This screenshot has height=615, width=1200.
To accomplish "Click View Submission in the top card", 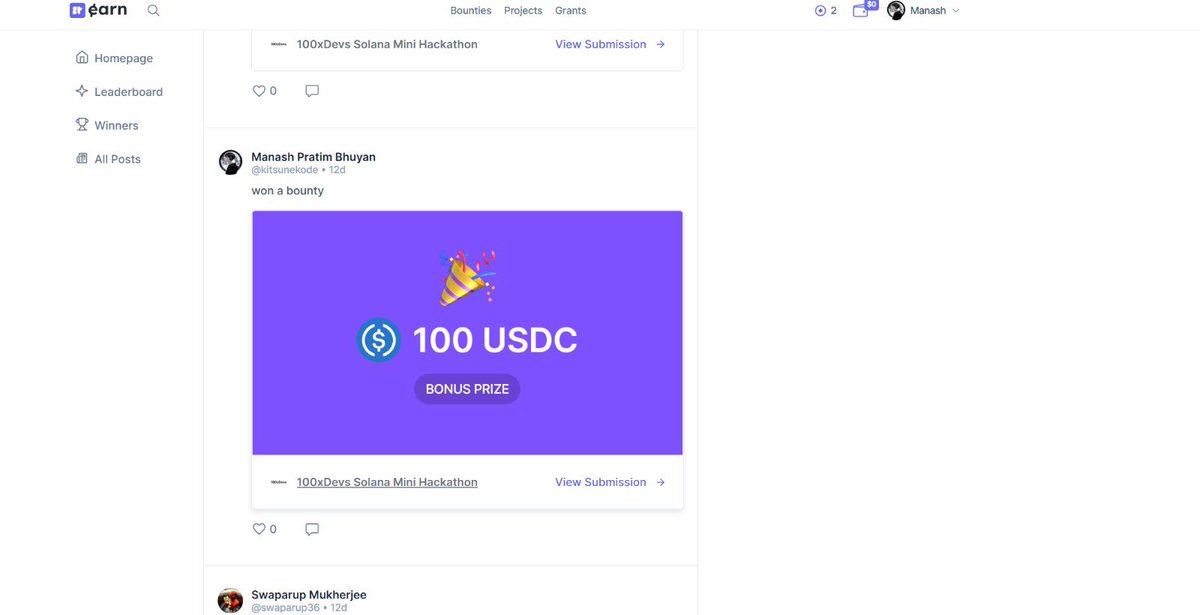I will coord(601,44).
